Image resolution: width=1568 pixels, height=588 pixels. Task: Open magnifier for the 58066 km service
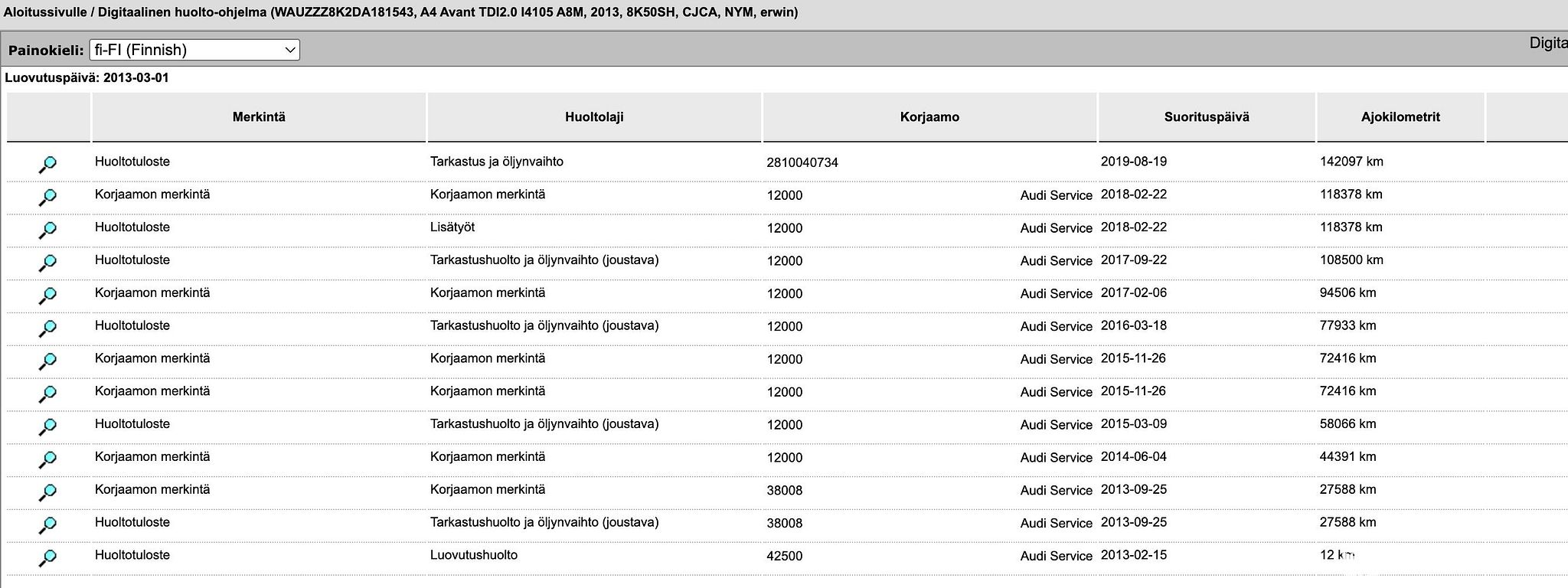47,426
